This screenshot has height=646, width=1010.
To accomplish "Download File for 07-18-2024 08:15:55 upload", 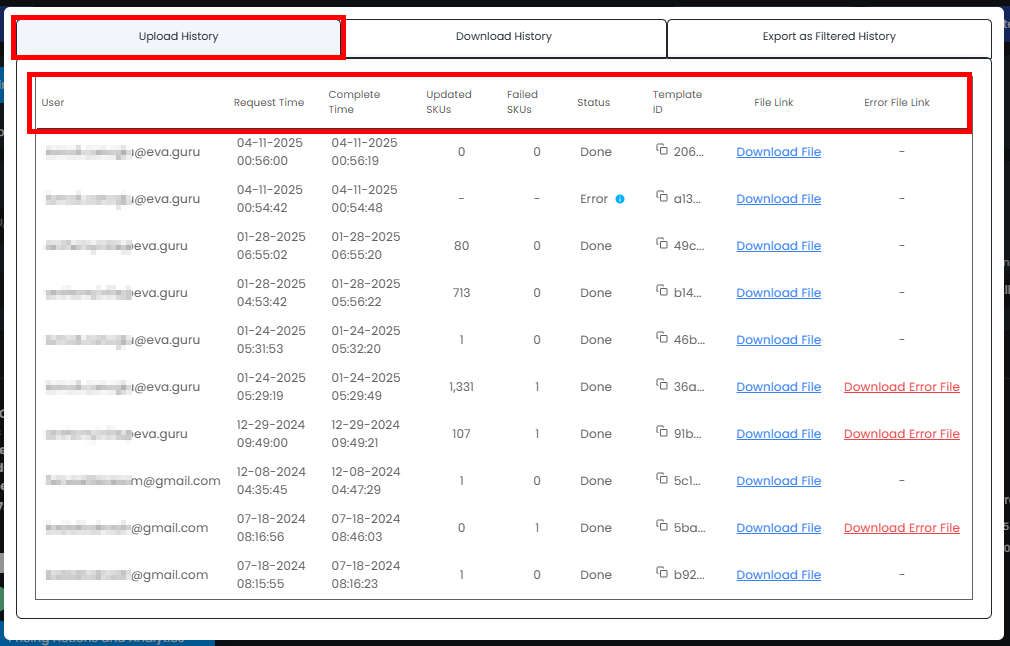I will [779, 575].
